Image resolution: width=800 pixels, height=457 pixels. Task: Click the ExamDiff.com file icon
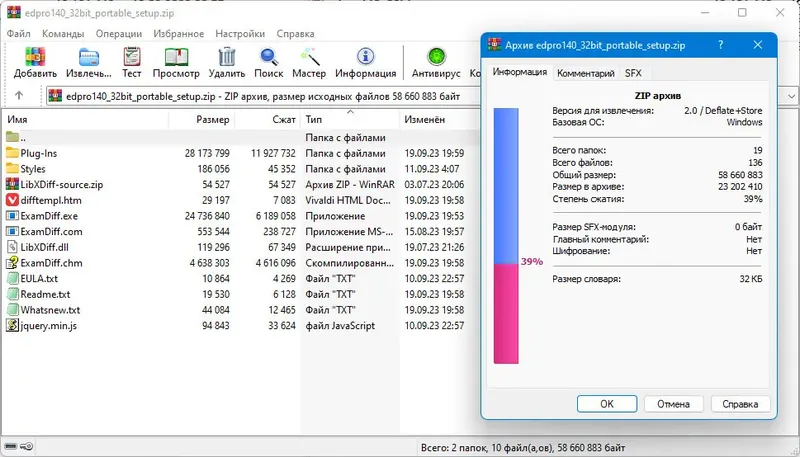point(12,232)
